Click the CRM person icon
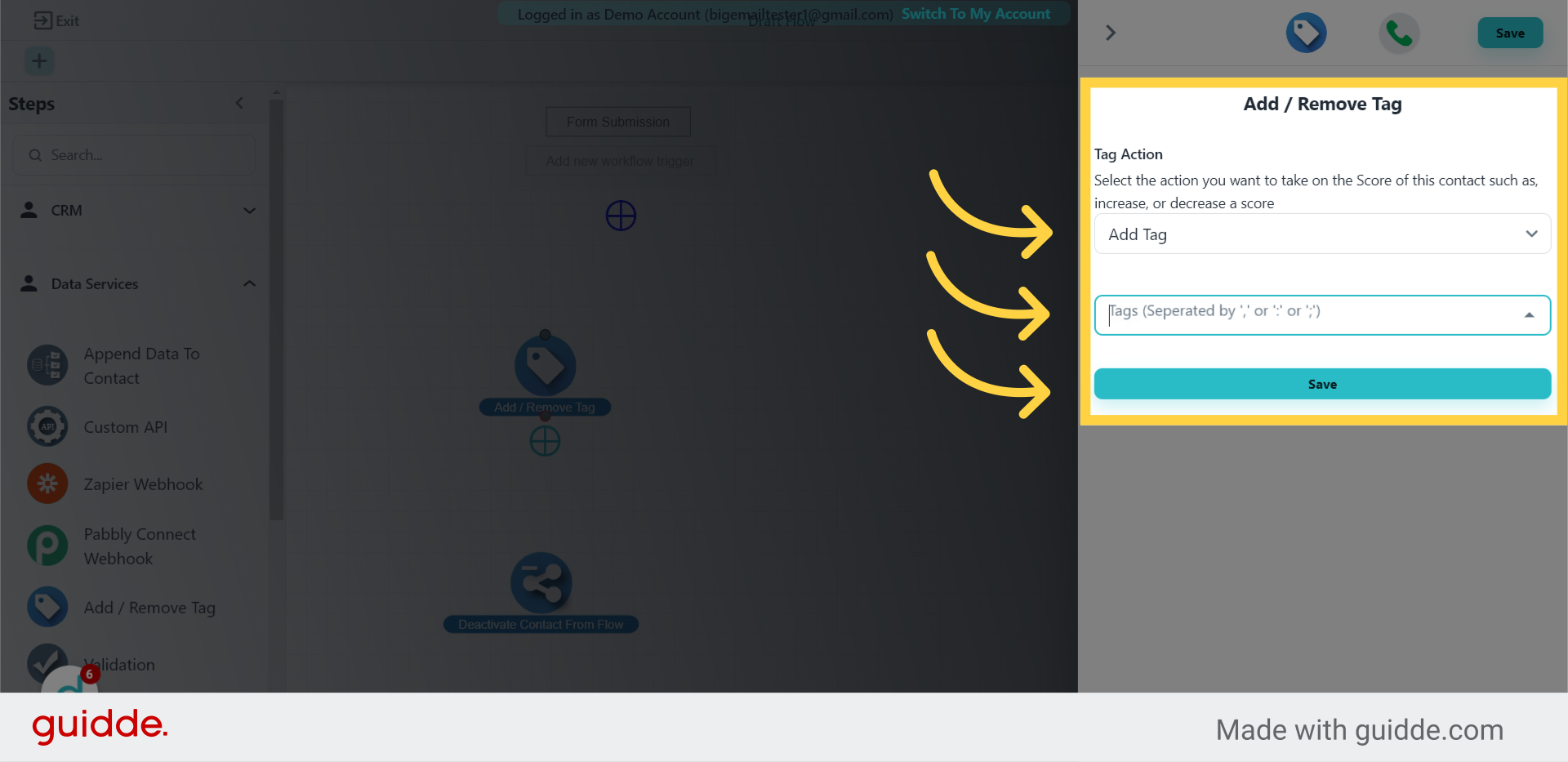This screenshot has width=1568, height=762. point(29,210)
